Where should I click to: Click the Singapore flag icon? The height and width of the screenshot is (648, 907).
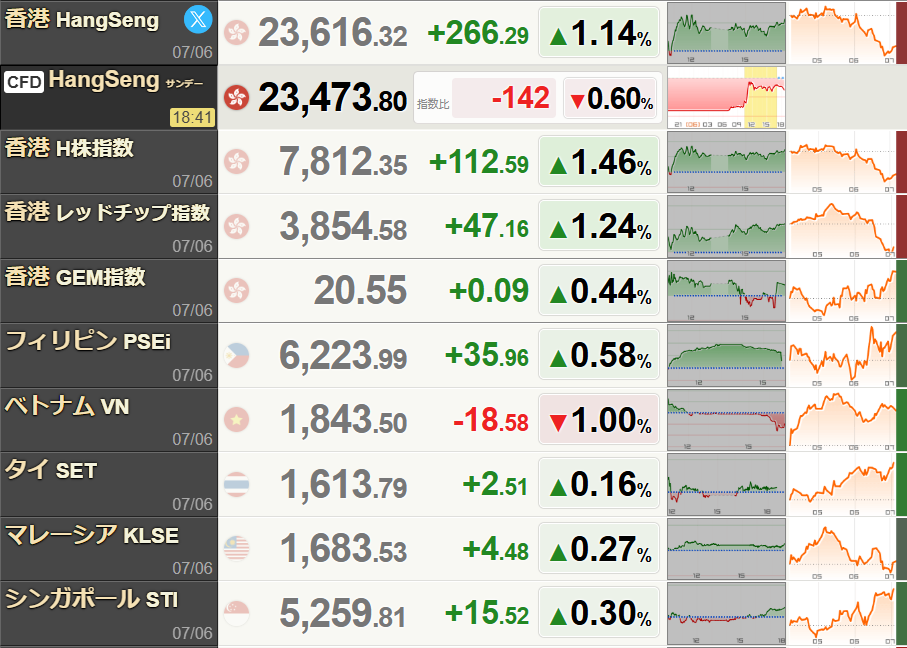tap(237, 613)
